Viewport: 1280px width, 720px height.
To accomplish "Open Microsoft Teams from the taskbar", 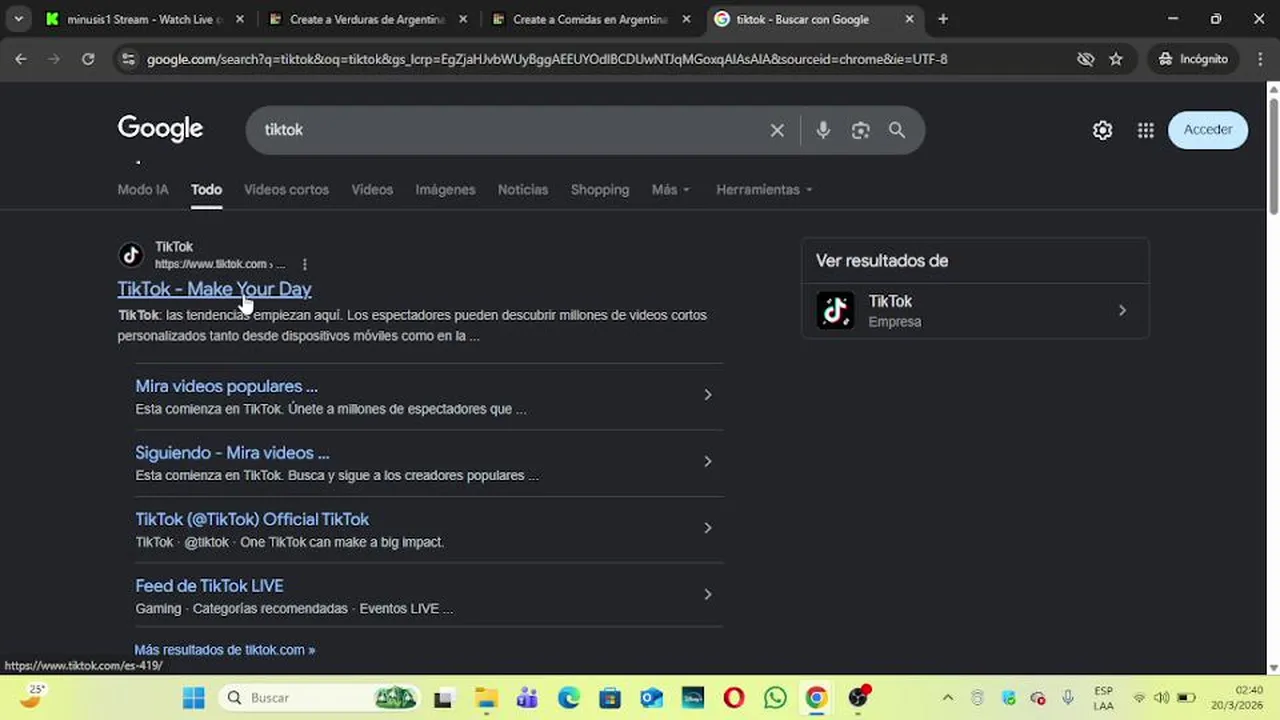I will coord(527,697).
